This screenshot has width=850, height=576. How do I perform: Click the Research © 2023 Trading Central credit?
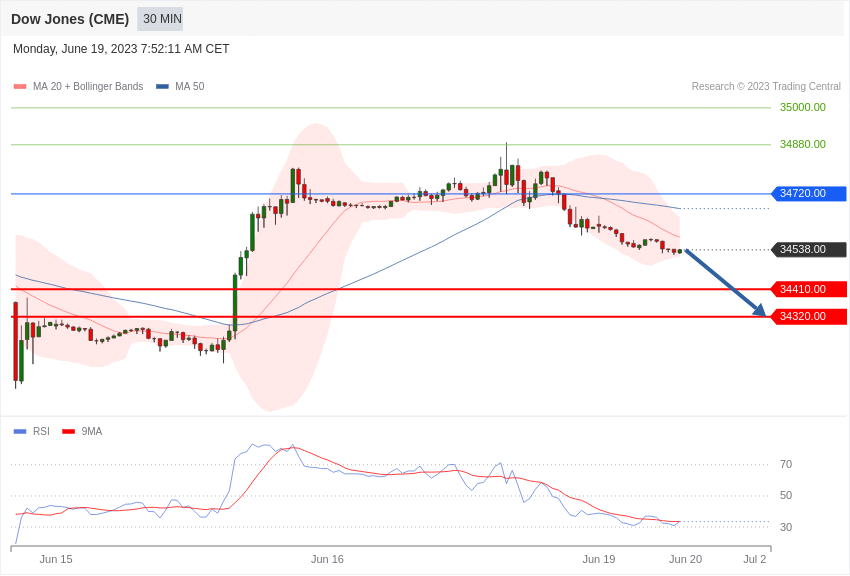(x=765, y=87)
